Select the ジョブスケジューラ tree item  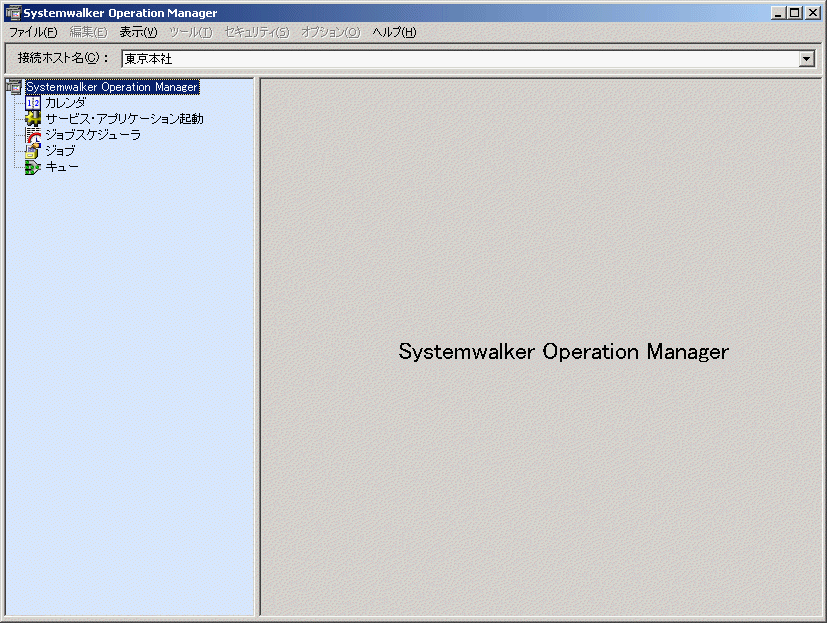93,135
